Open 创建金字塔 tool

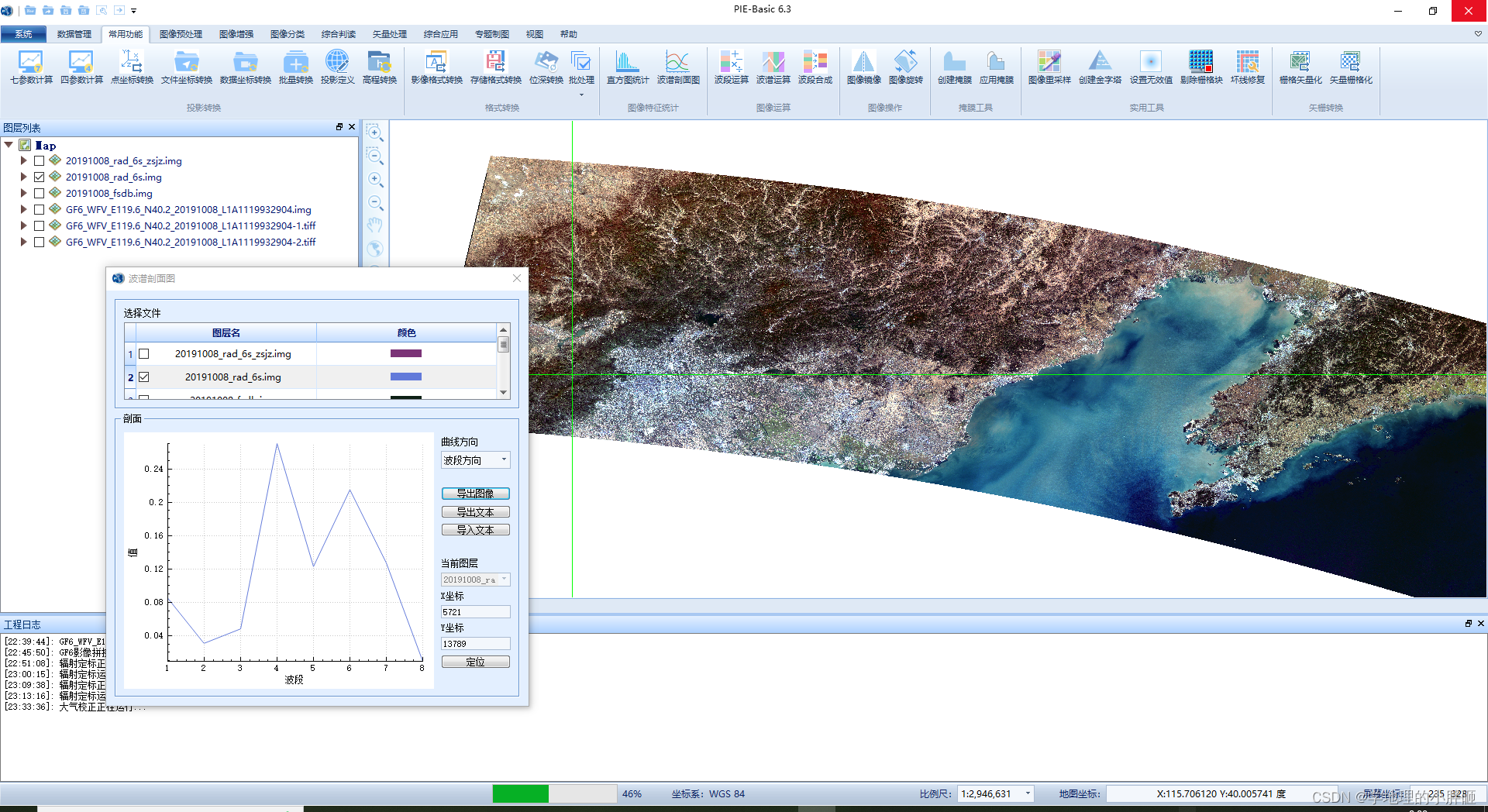pos(1100,67)
